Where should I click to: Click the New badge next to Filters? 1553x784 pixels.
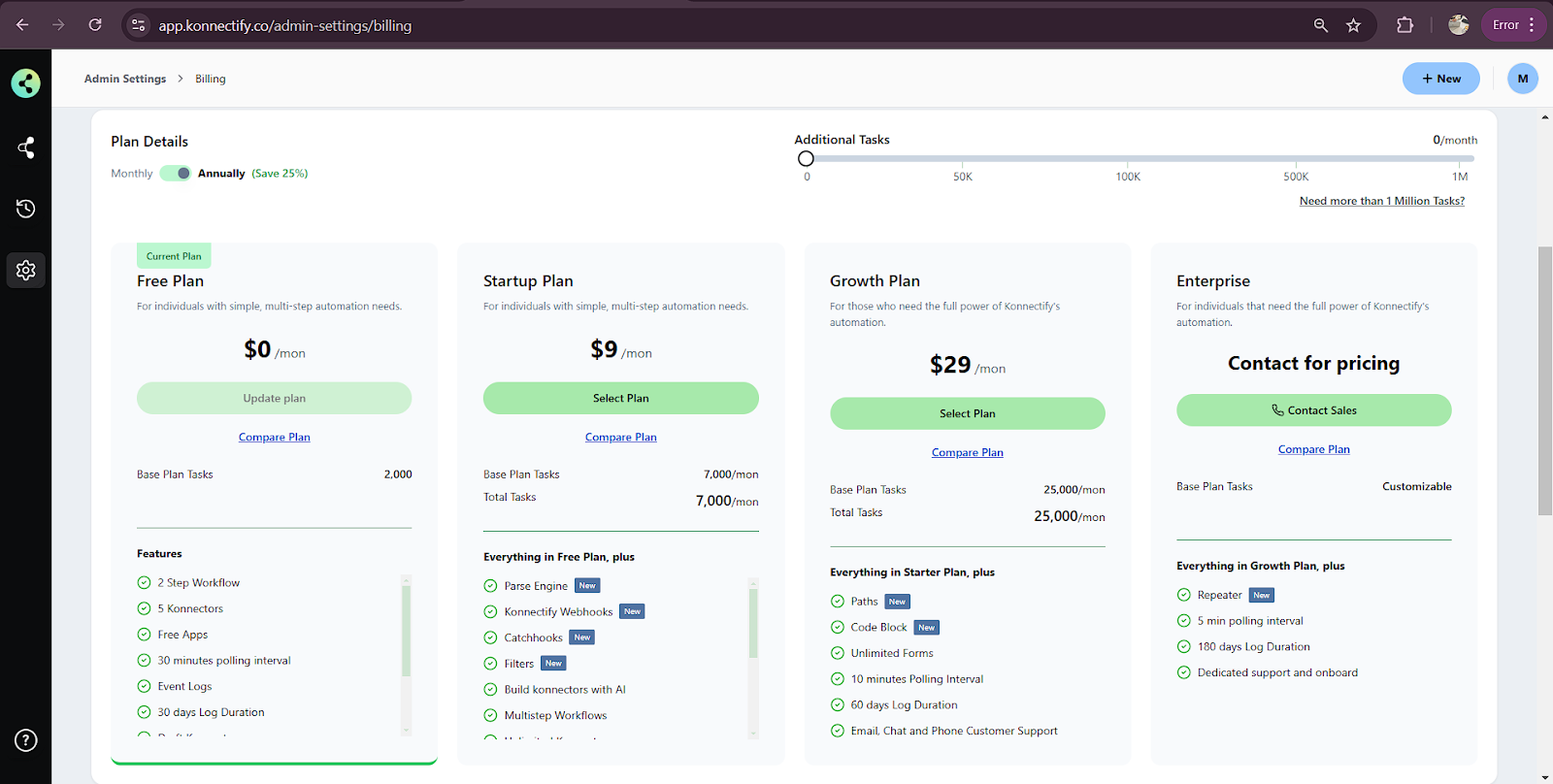553,664
